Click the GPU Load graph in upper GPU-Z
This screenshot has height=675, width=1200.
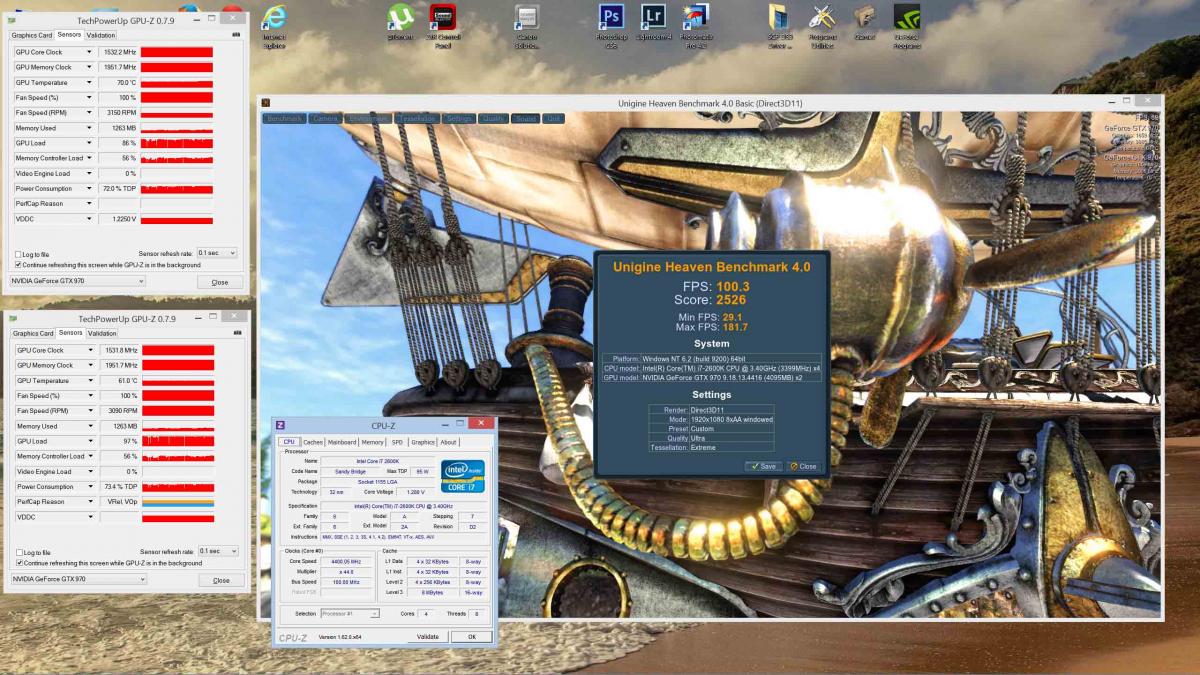pos(177,143)
